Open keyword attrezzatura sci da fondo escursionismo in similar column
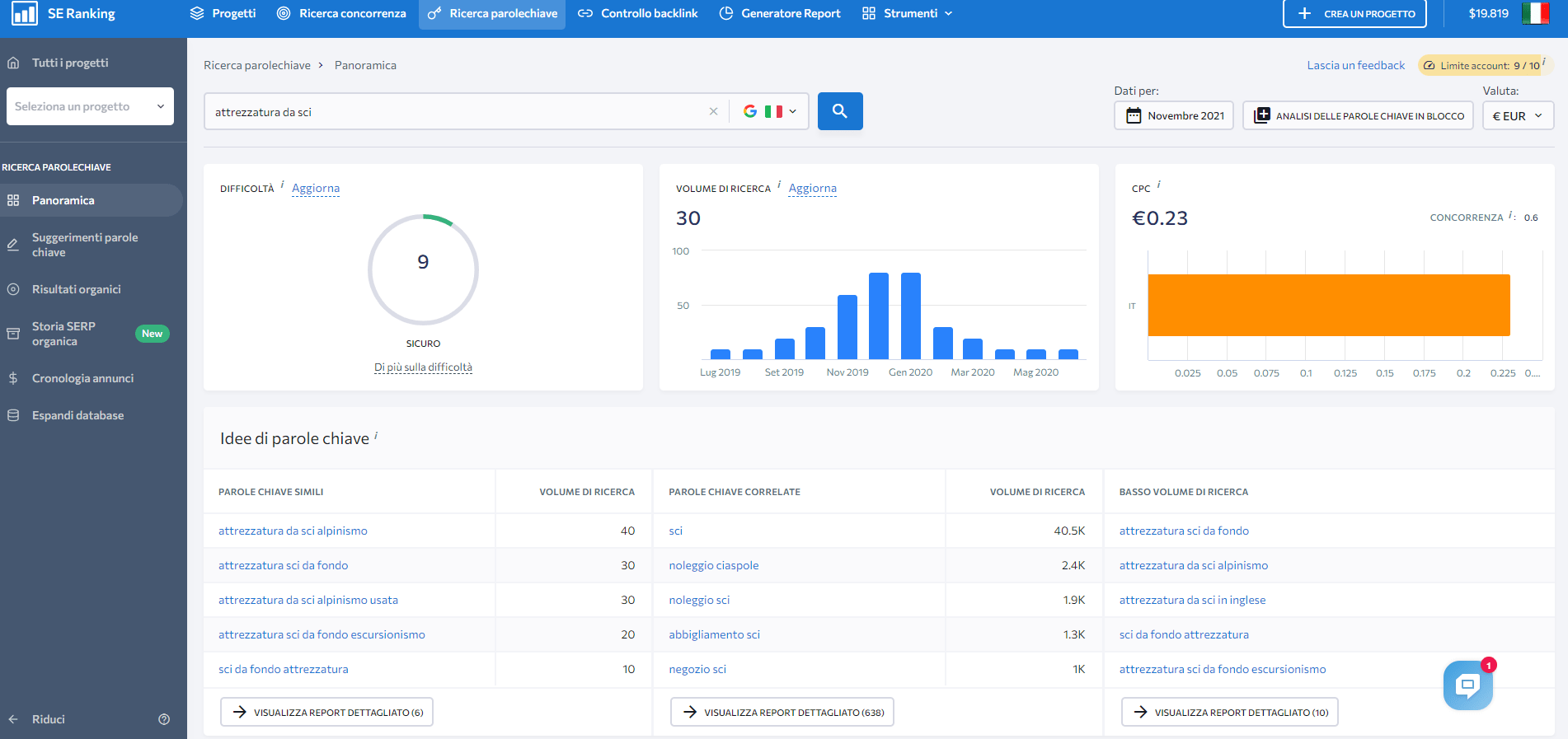The width and height of the screenshot is (1568, 739). [x=322, y=634]
